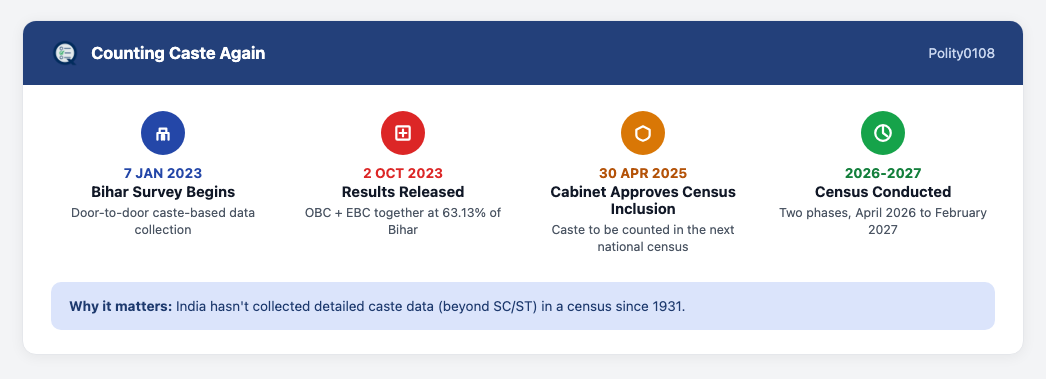
Task: Select the OBC + EBC 63.13% description
Action: [403, 222]
